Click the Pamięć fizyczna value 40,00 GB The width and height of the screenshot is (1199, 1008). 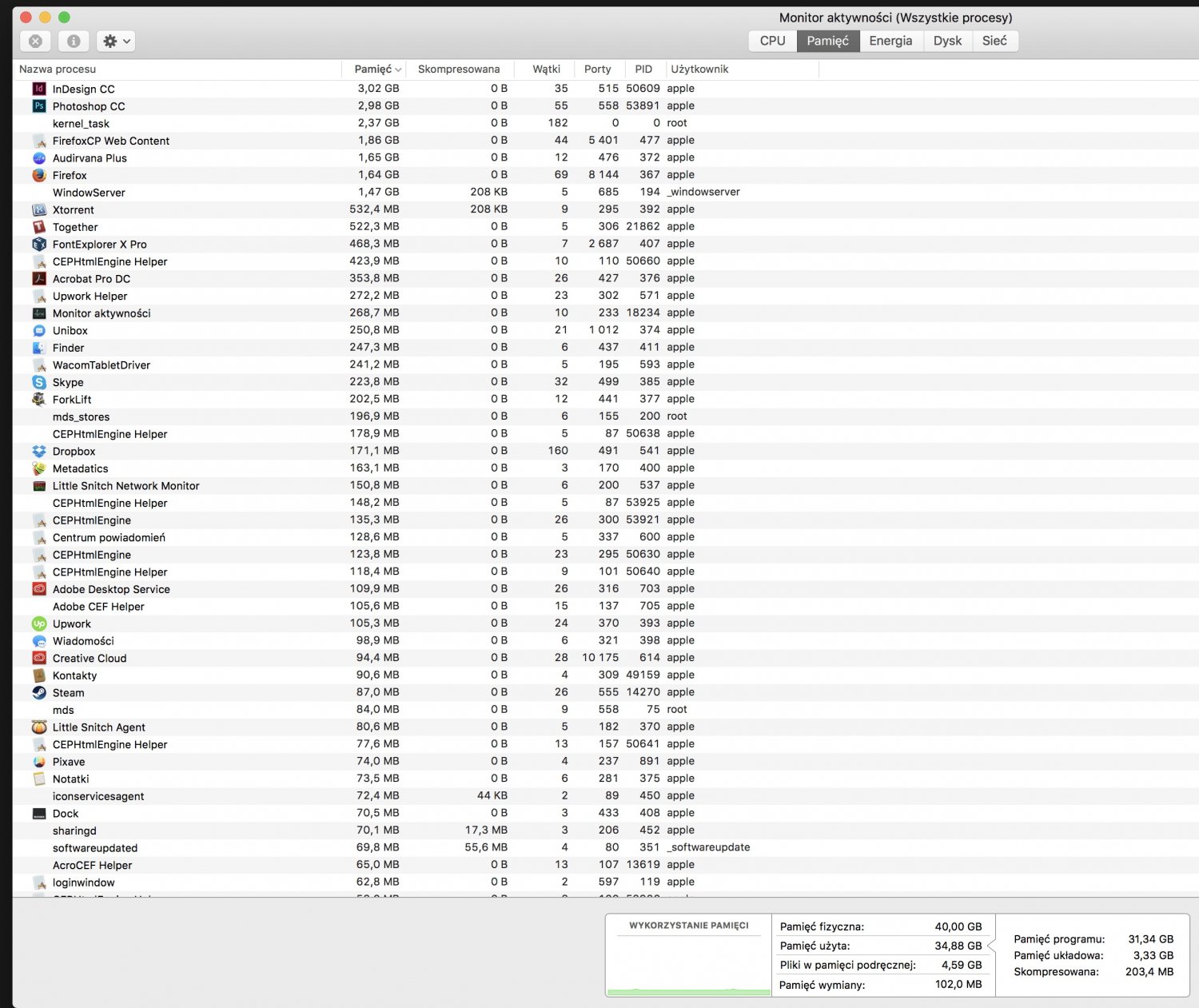tap(958, 927)
